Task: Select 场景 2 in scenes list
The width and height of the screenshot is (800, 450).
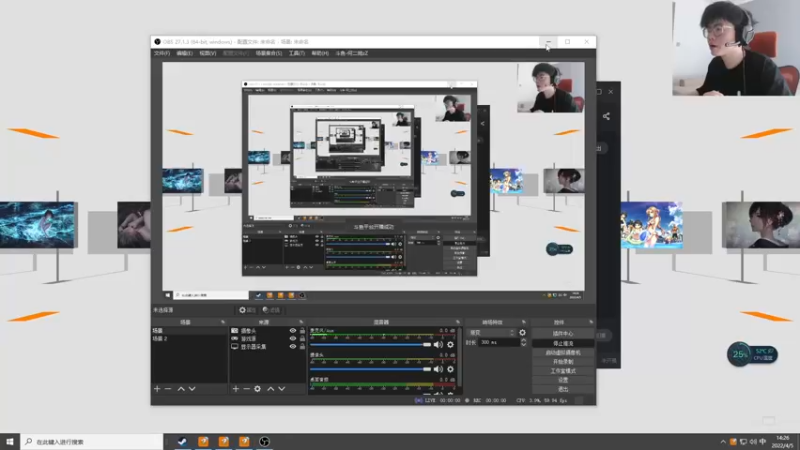Action: 189,339
